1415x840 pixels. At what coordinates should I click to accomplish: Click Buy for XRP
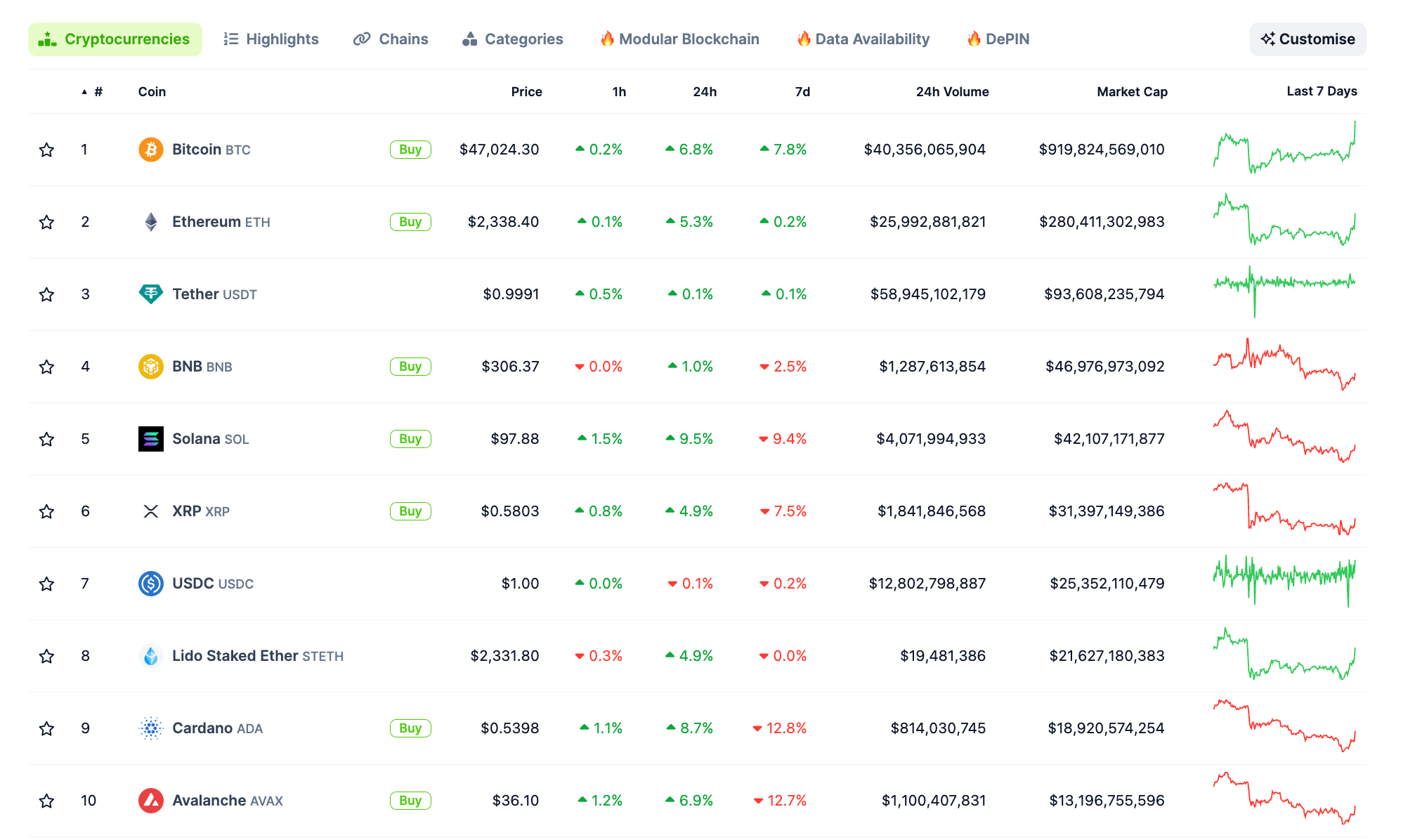click(410, 511)
